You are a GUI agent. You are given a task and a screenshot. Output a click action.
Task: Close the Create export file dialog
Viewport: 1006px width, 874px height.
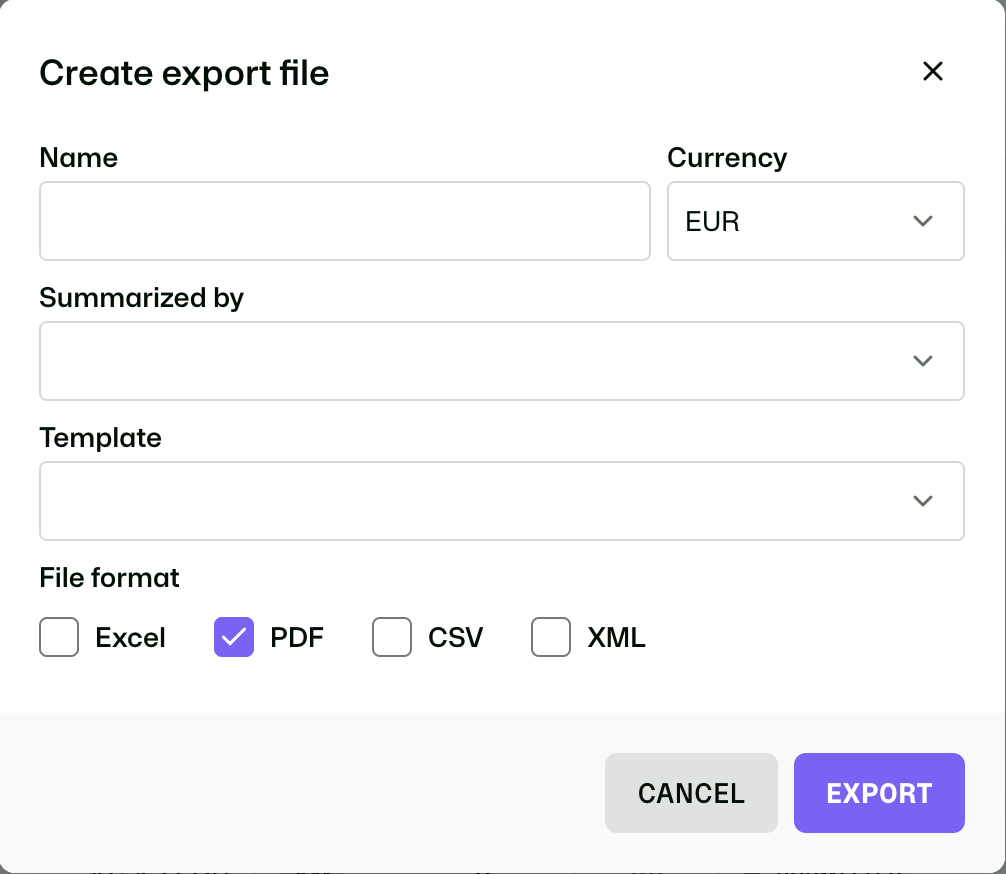pyautogui.click(x=932, y=71)
